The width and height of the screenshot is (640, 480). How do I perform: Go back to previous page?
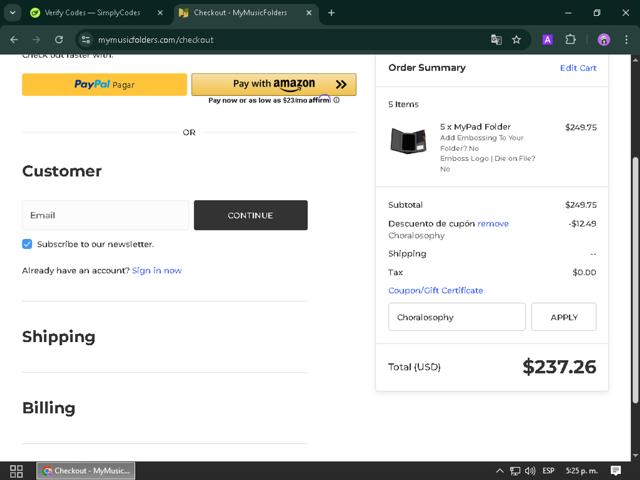(14, 40)
